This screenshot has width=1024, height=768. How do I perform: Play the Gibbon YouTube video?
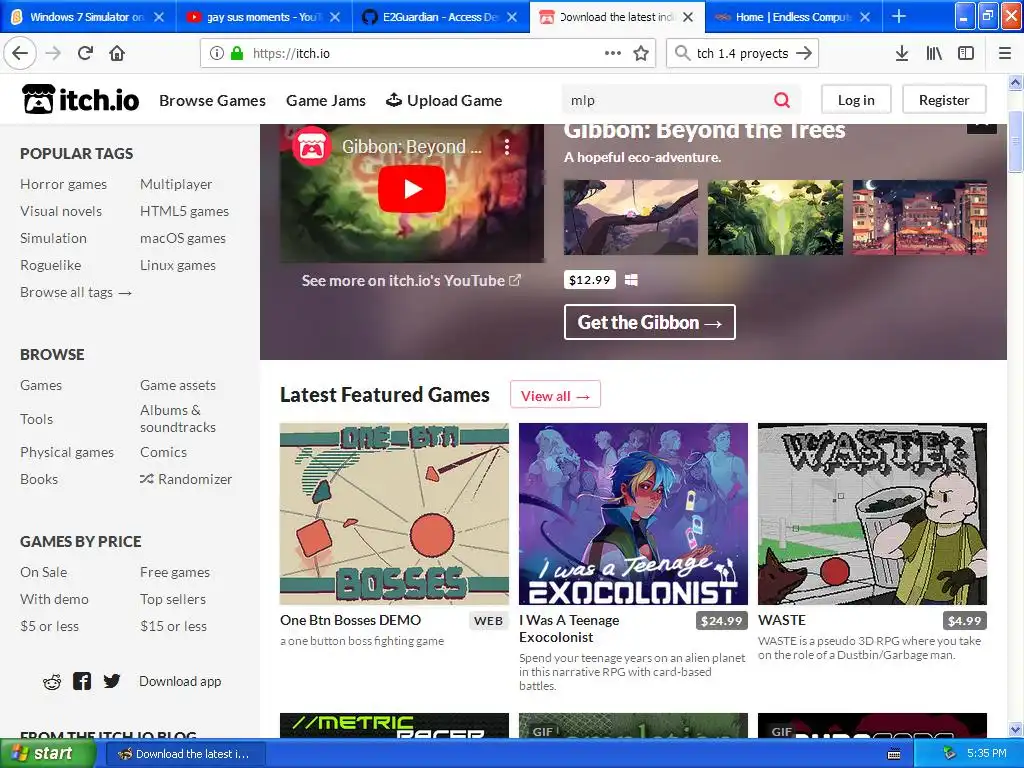(x=412, y=189)
